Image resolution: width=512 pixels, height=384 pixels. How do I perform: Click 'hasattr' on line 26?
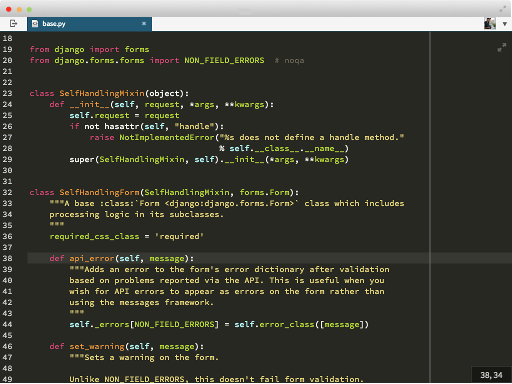click(x=122, y=126)
